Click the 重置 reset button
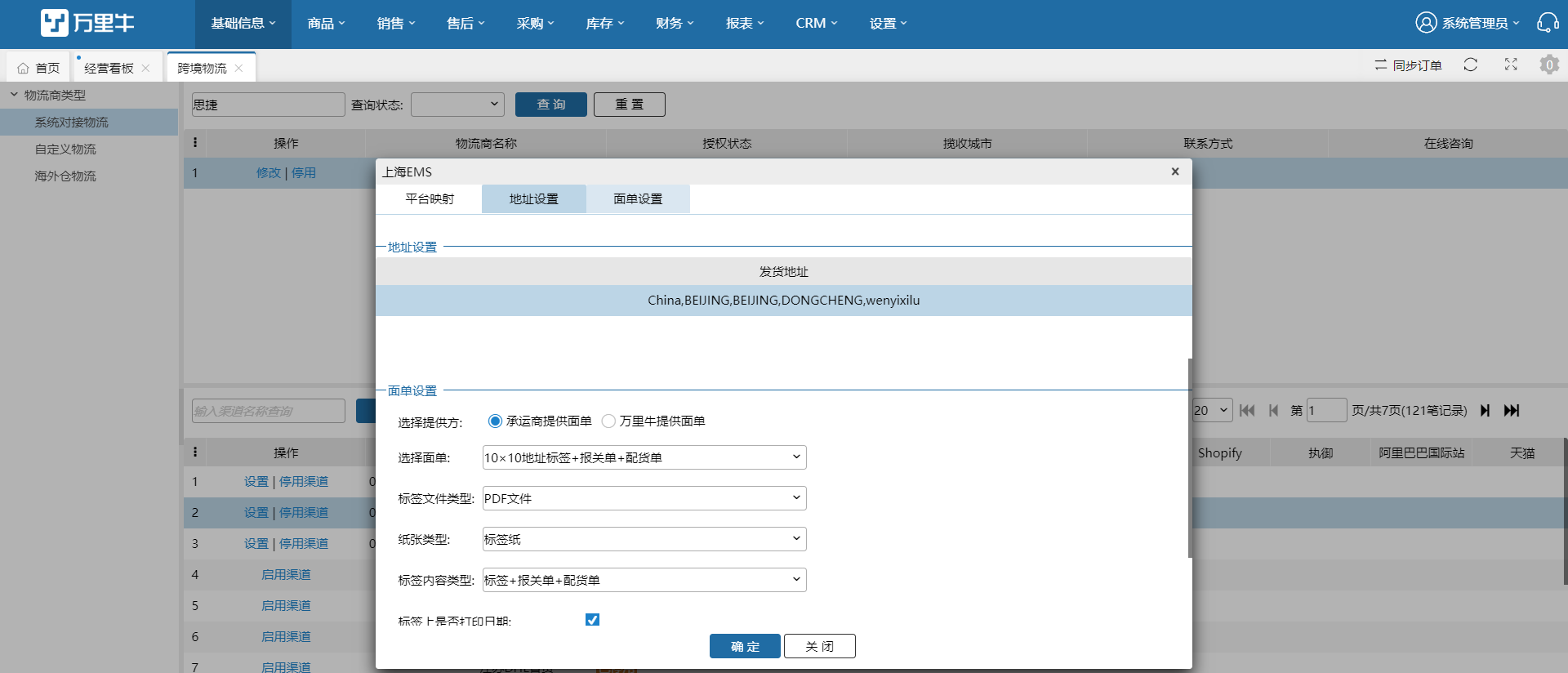The width and height of the screenshot is (1568, 673). 630,105
